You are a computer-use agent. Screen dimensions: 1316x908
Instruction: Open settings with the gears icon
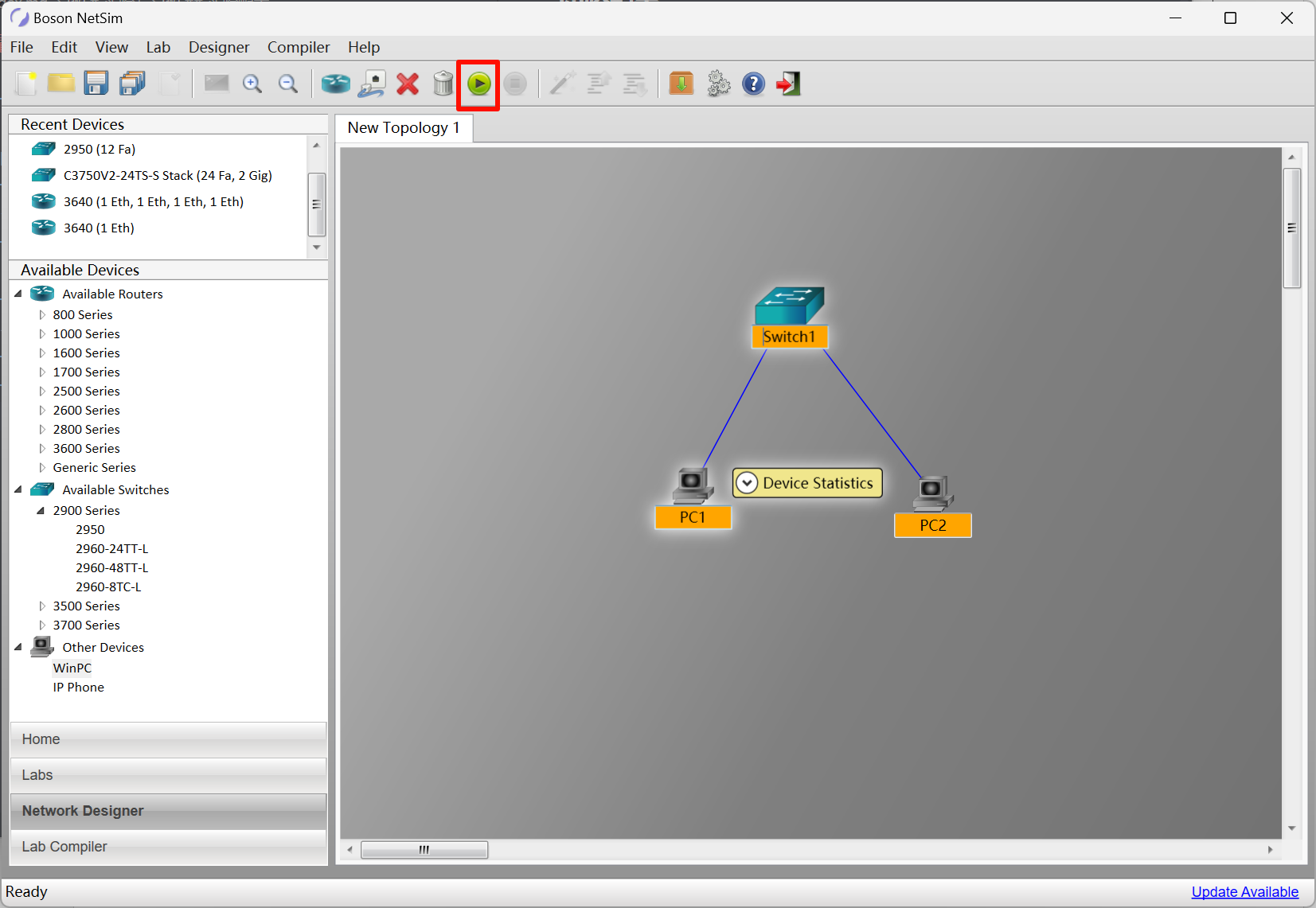coord(718,83)
